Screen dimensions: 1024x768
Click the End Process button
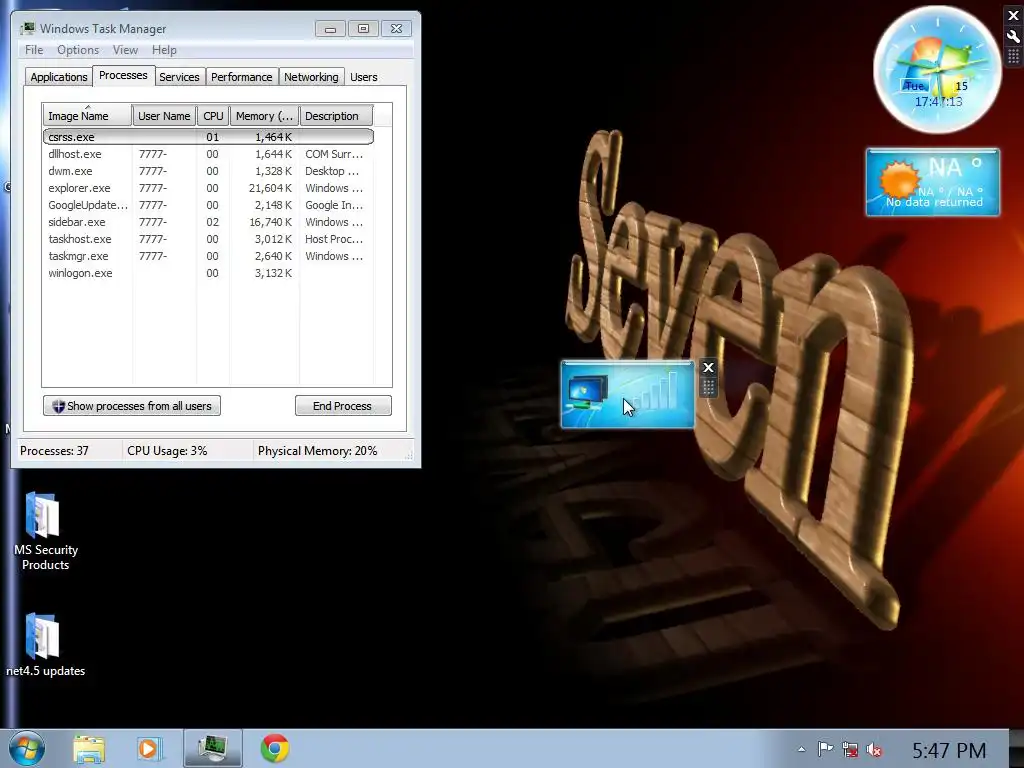[343, 406]
